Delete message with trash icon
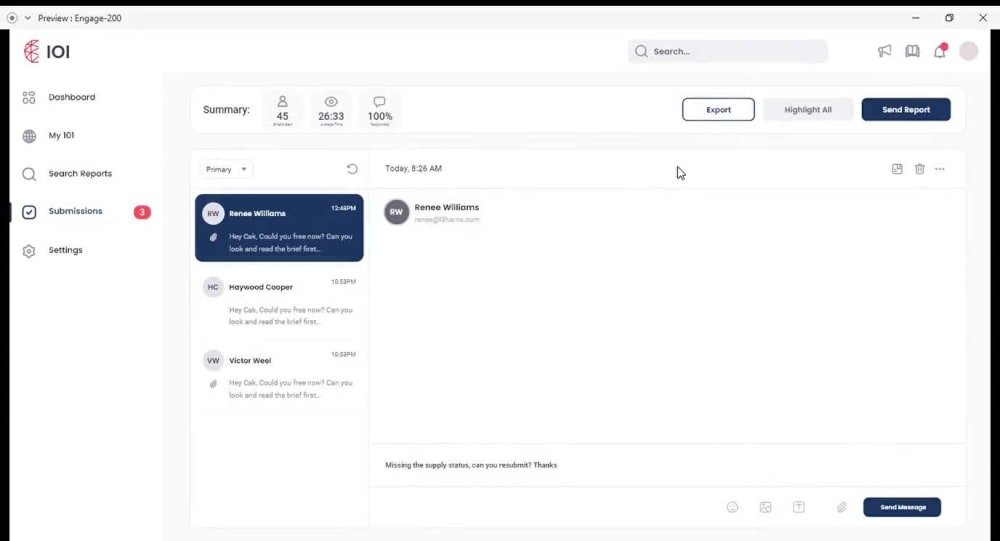This screenshot has width=1000, height=541. coord(919,169)
